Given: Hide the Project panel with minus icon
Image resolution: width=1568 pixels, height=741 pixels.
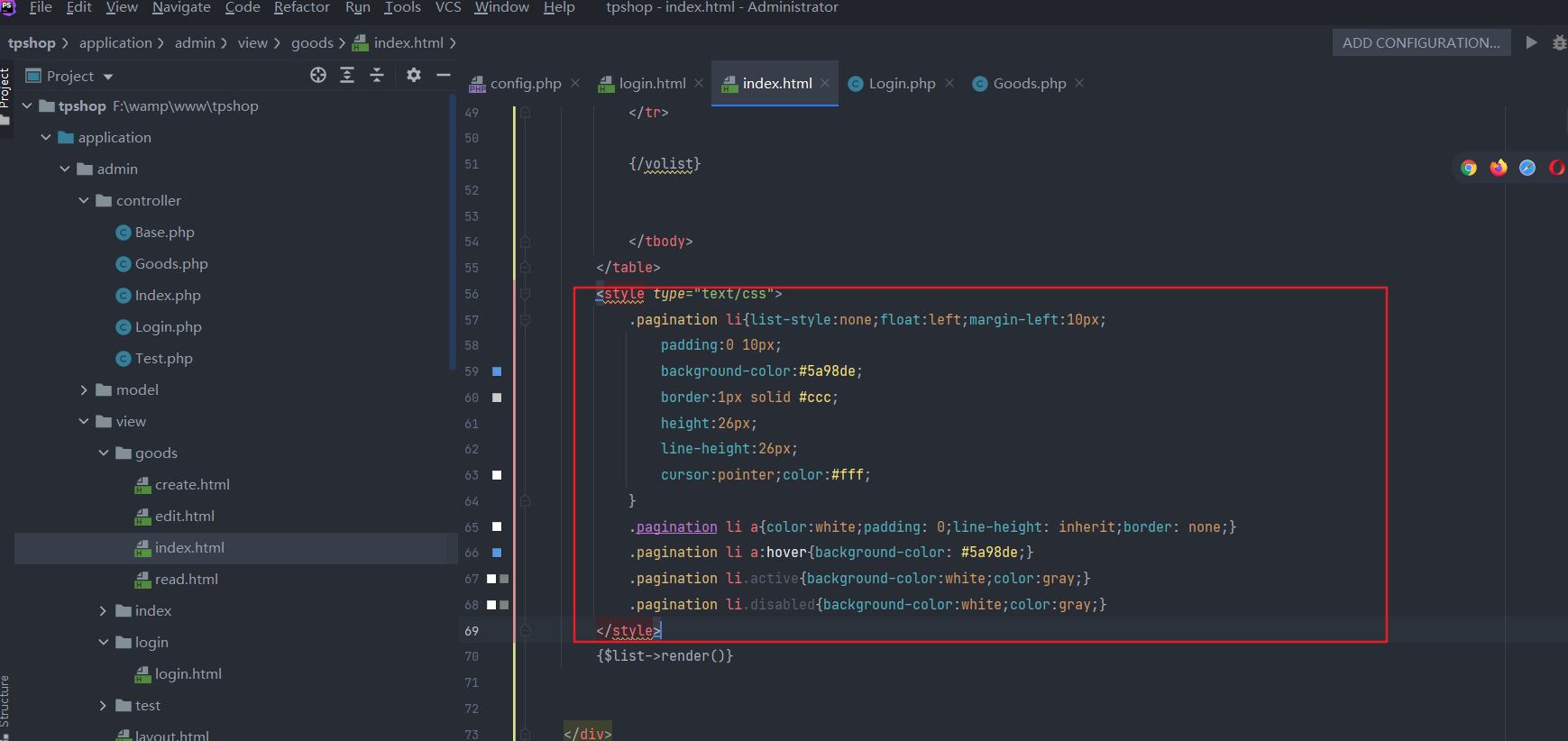Looking at the screenshot, I should (443, 76).
